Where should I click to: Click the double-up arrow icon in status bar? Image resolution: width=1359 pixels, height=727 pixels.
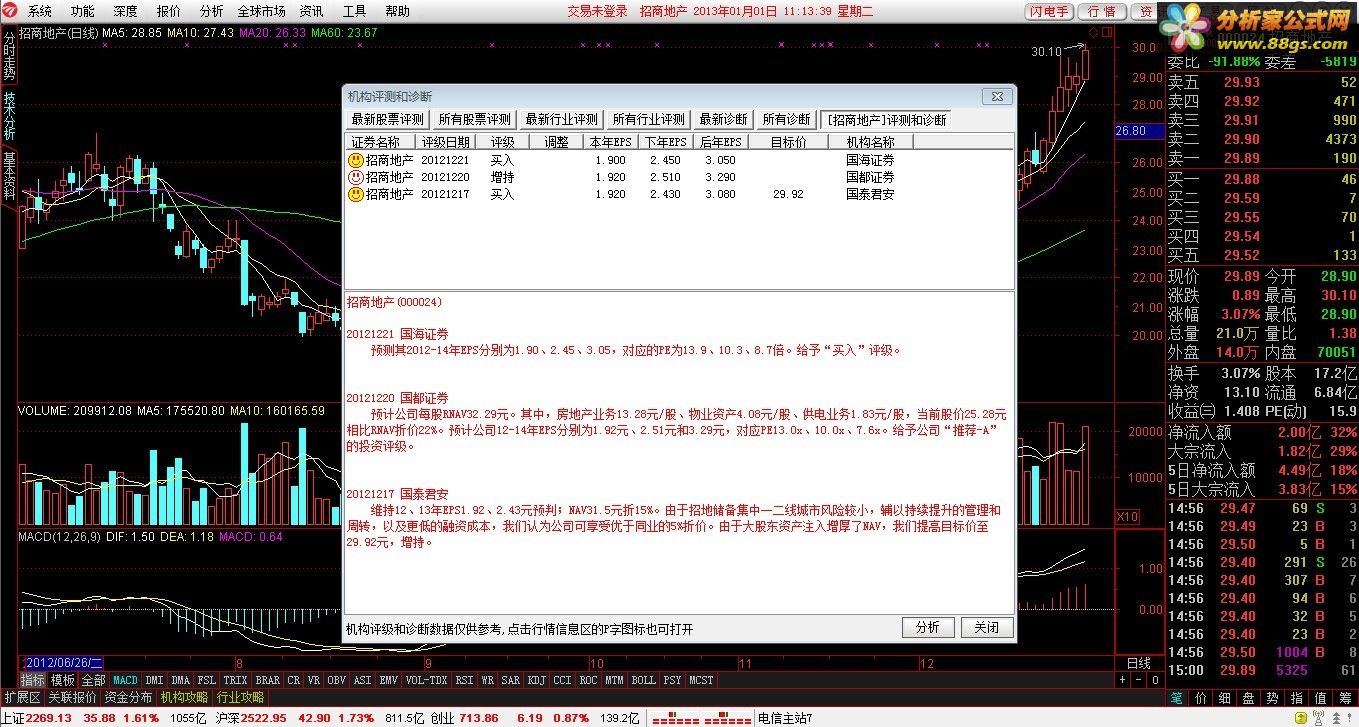click(1336, 718)
